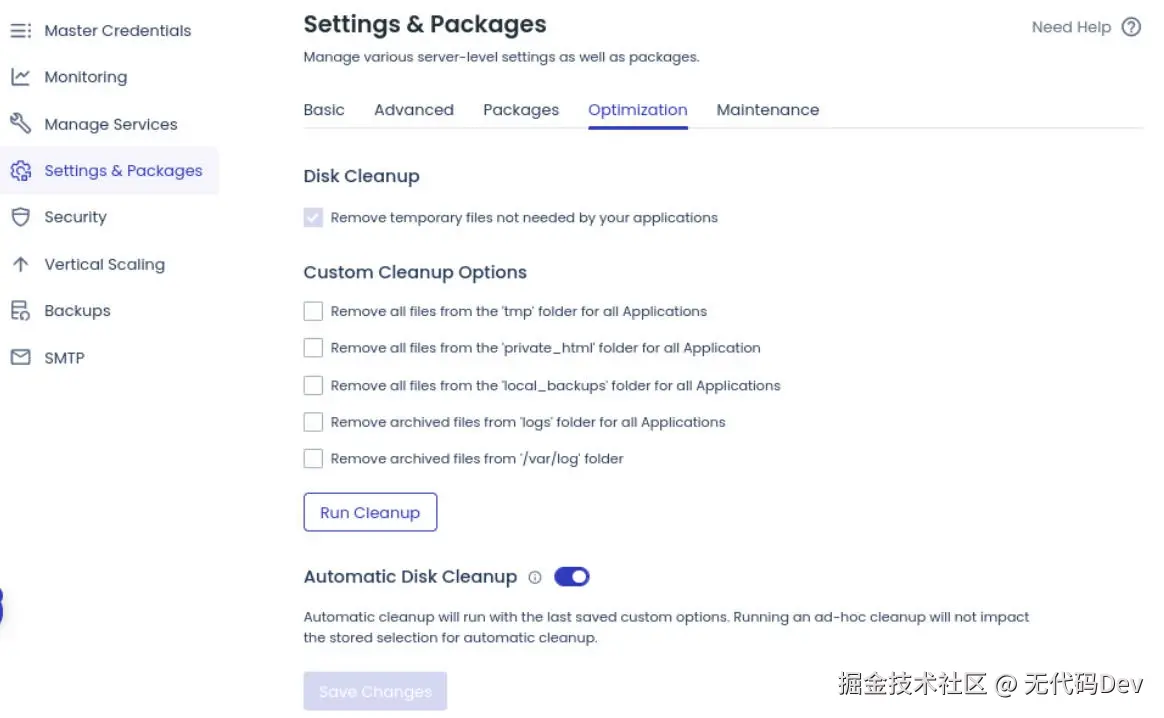Select the Monitoring chart icon
This screenshot has height=718, width=1164.
[x=21, y=77]
